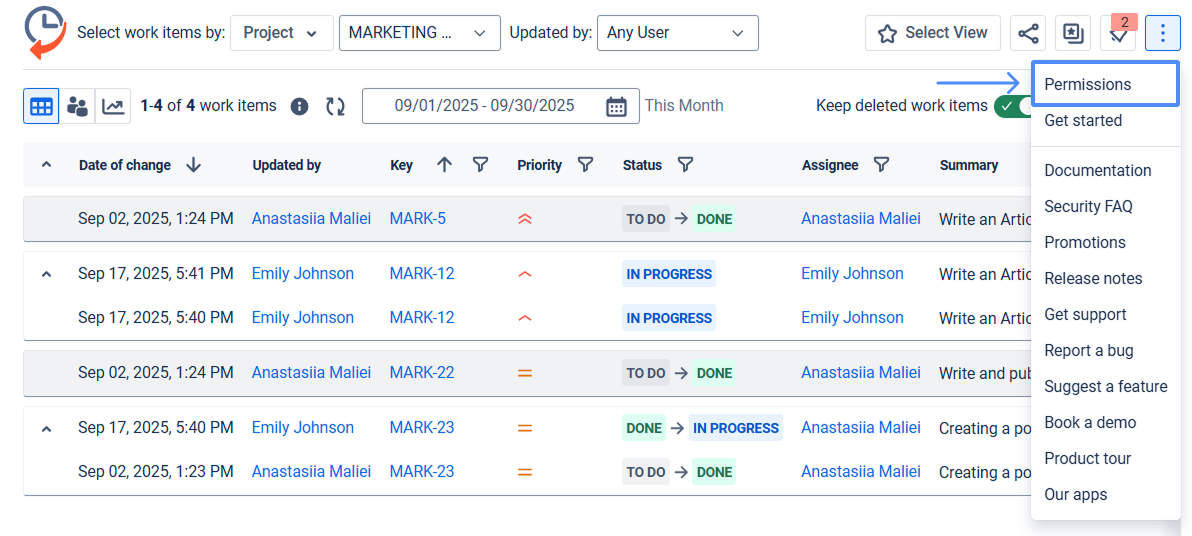Filter the Status column

tap(685, 165)
